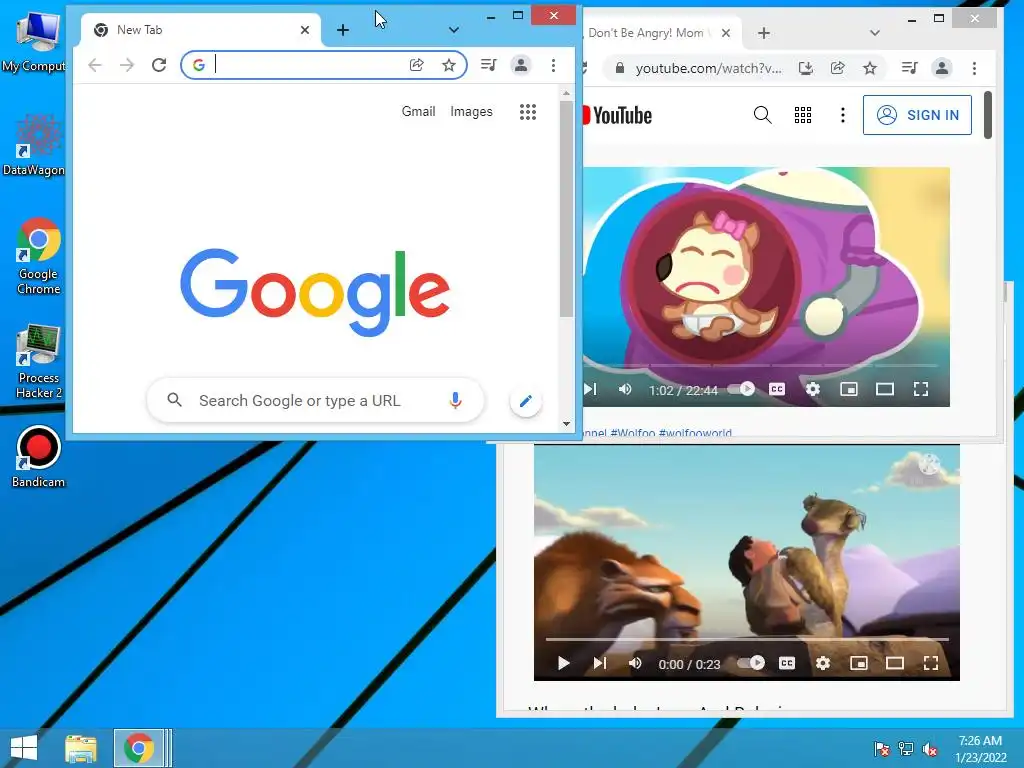Viewport: 1024px width, 768px height.
Task: Click the youtube.com address bar
Action: pos(708,68)
